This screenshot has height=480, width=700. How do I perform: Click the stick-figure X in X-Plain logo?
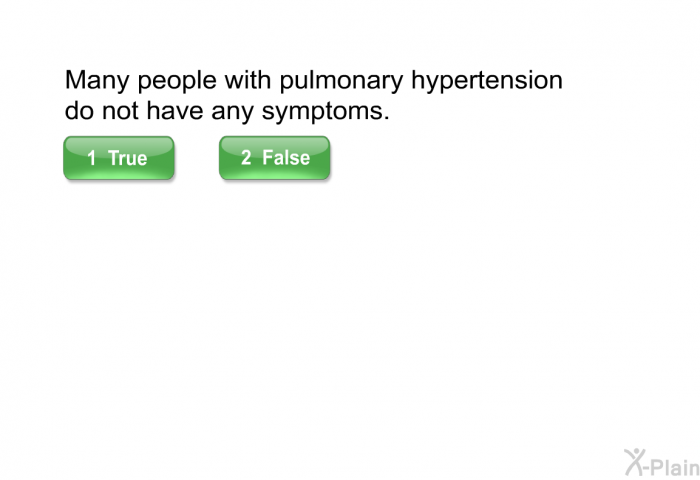(x=636, y=462)
